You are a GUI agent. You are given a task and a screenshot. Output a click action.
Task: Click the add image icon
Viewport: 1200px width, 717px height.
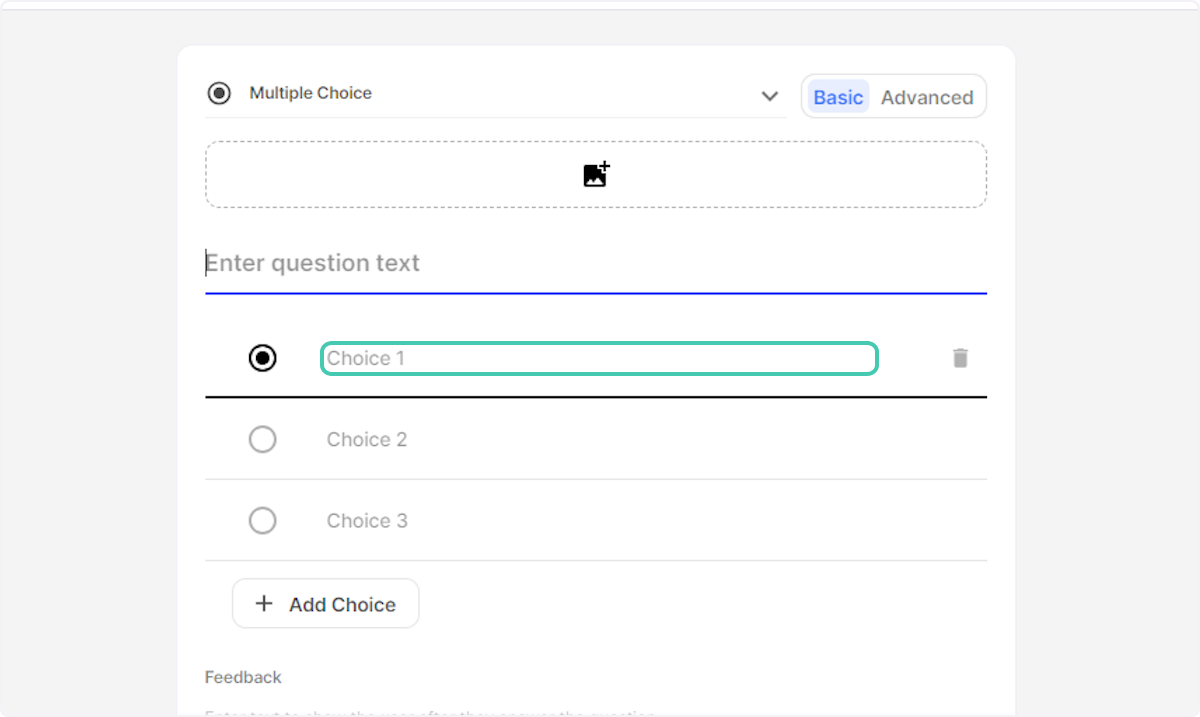[x=595, y=173]
